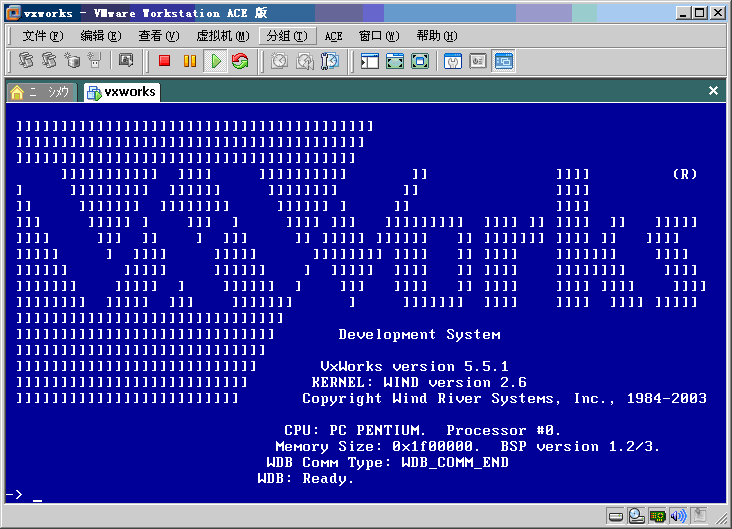Switch to Quick Switch mode icon
Screen dimensions: 732x529
(x=395, y=61)
